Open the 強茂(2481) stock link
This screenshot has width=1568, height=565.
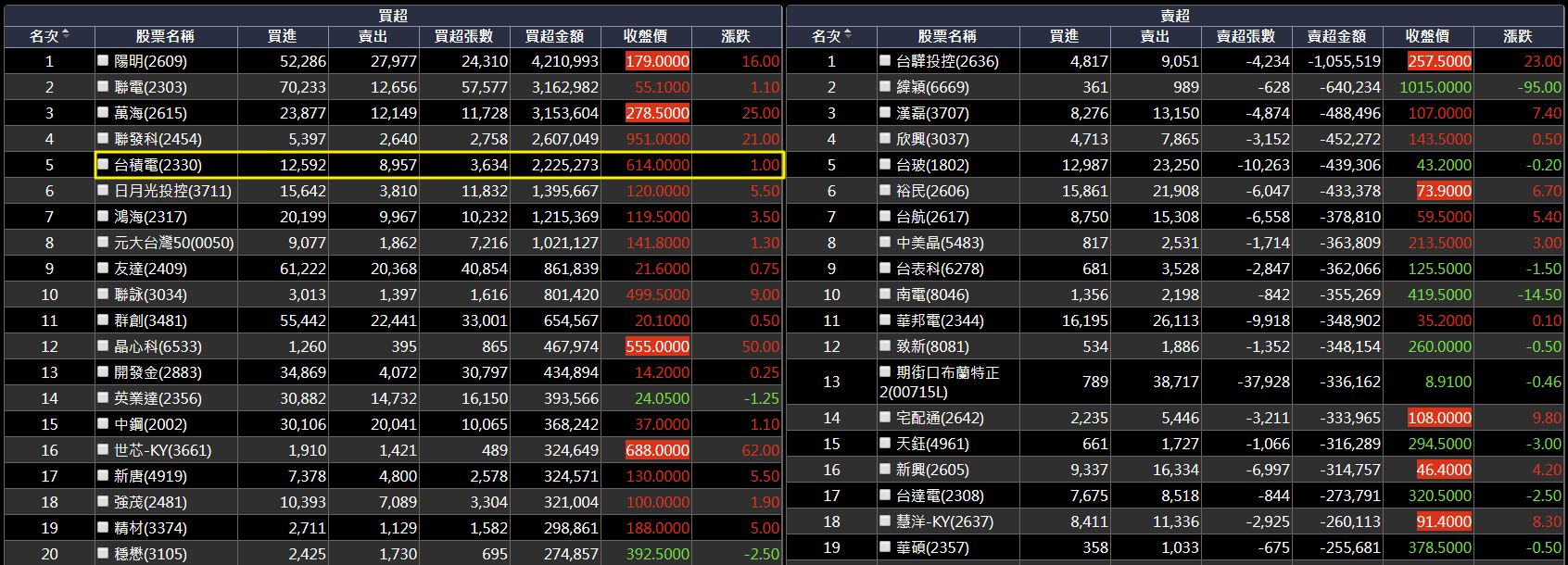150,502
